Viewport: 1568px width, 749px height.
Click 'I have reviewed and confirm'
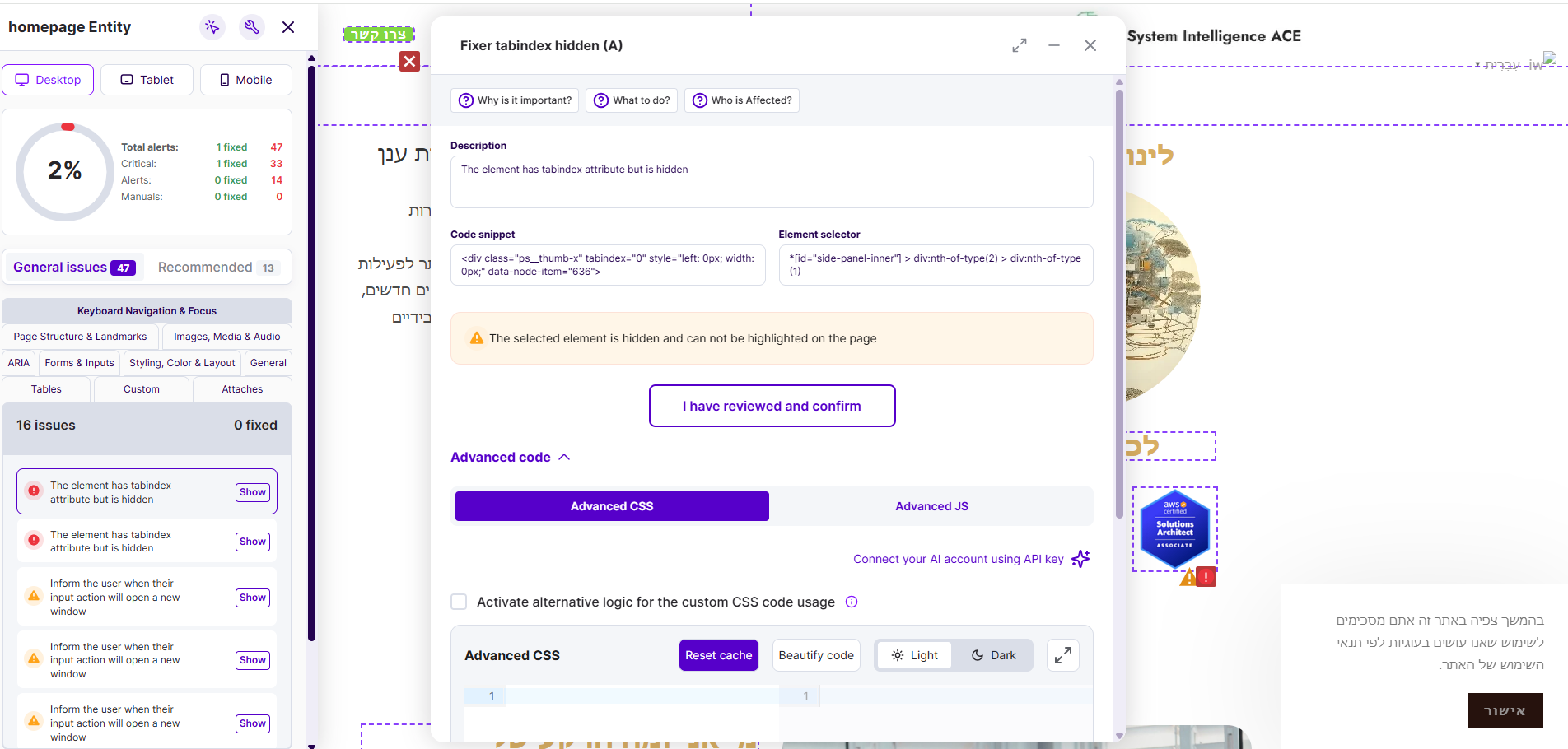[x=772, y=406]
